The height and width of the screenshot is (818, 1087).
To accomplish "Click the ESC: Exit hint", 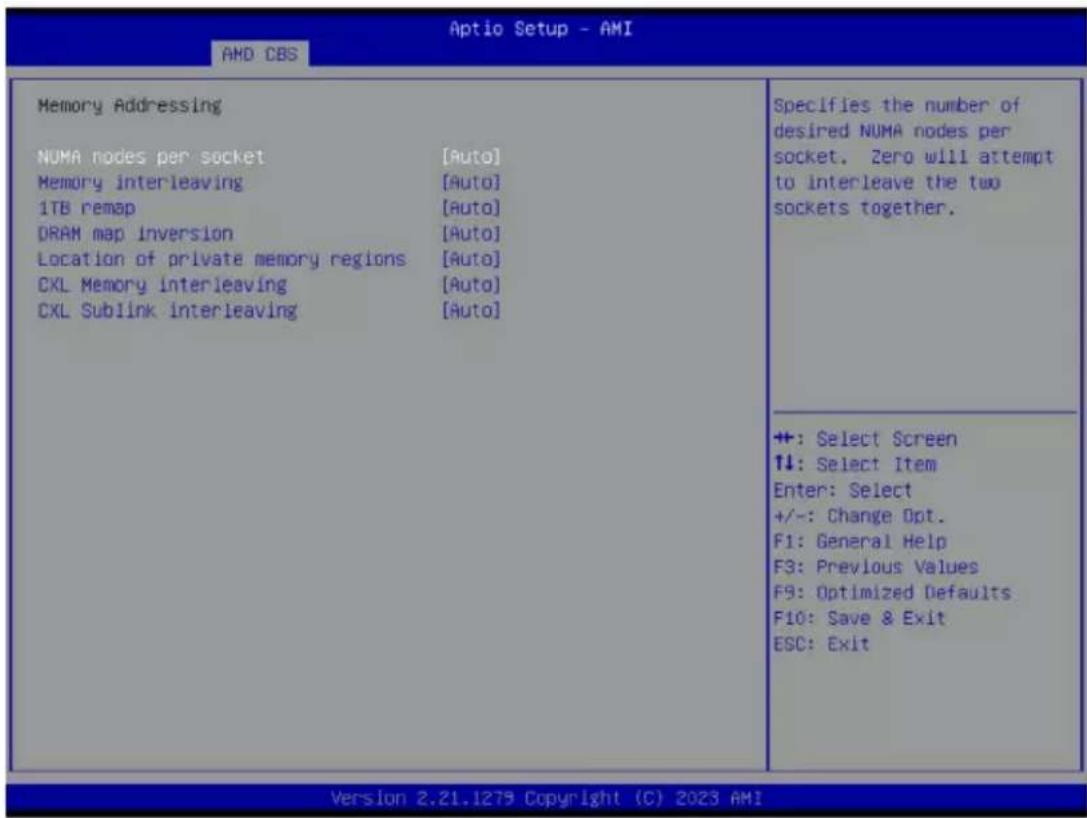I will coord(821,644).
